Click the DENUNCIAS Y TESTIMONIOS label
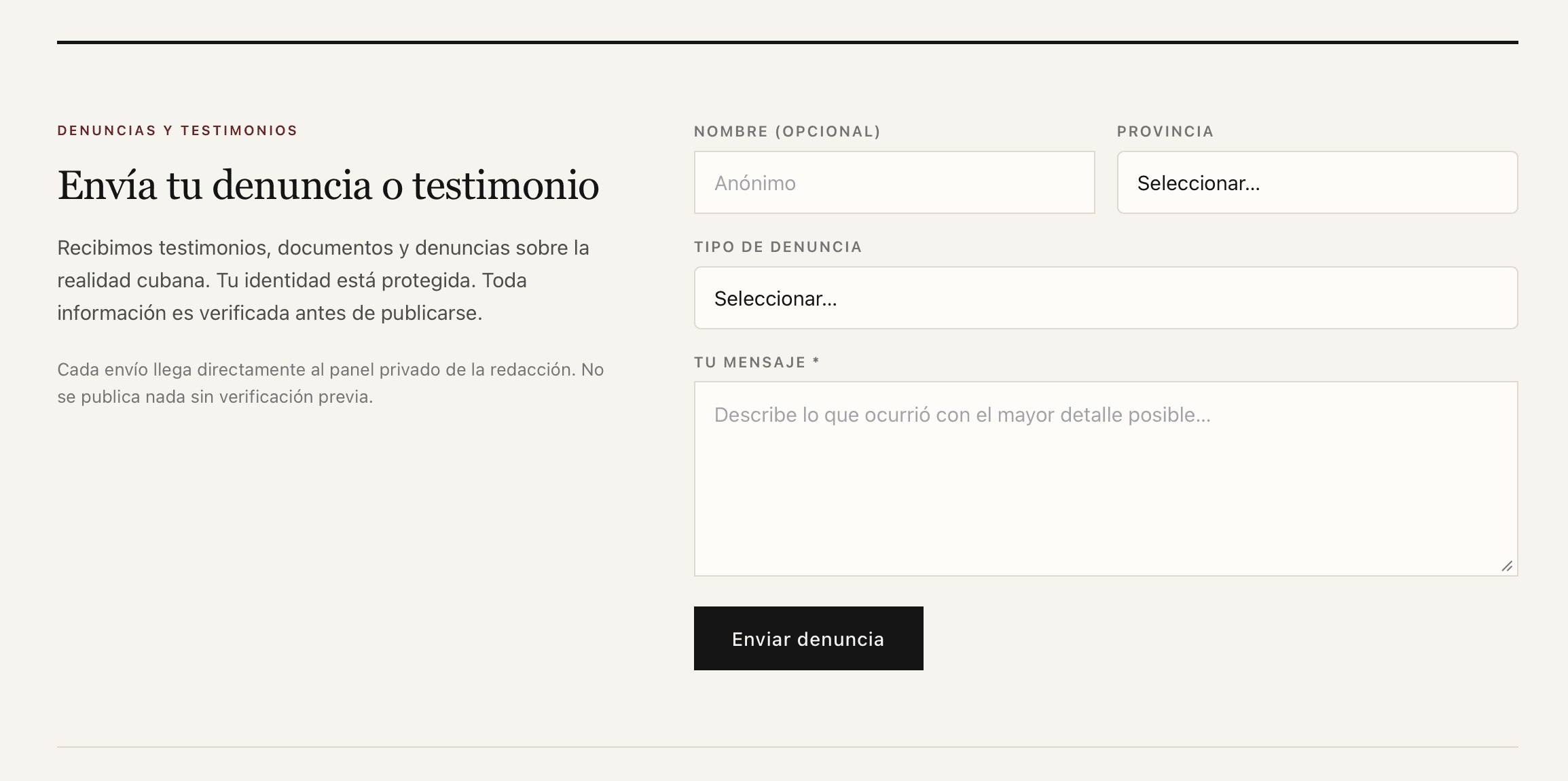Screen dimensions: 1568x781 (177, 130)
